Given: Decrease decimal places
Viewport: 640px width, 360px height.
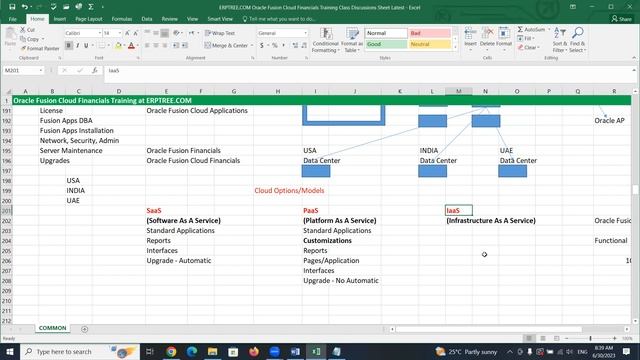Looking at the screenshot, I should point(304,45).
